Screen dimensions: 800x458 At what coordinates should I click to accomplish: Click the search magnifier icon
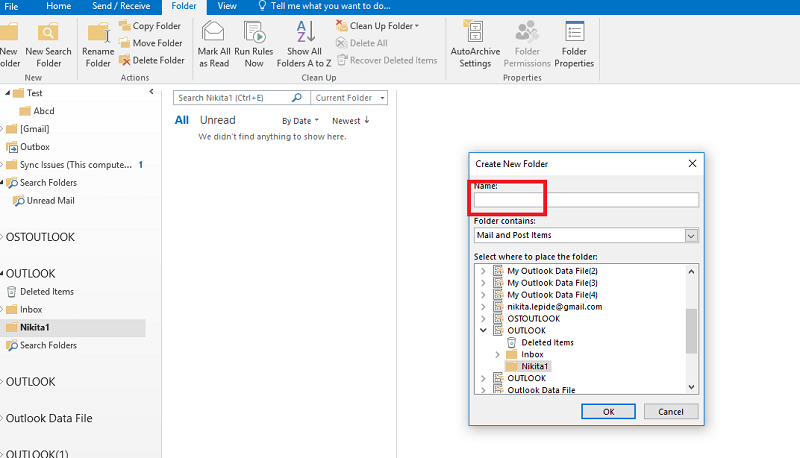point(297,97)
